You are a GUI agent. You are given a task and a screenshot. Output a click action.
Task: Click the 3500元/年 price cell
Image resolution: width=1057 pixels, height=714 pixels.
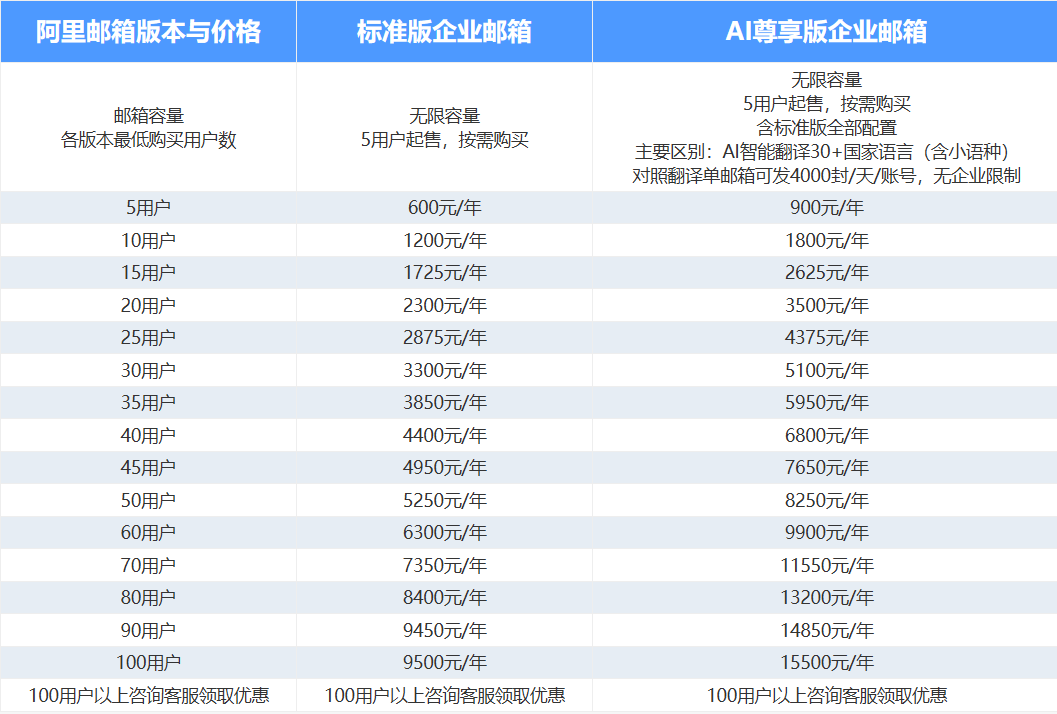[x=826, y=305]
